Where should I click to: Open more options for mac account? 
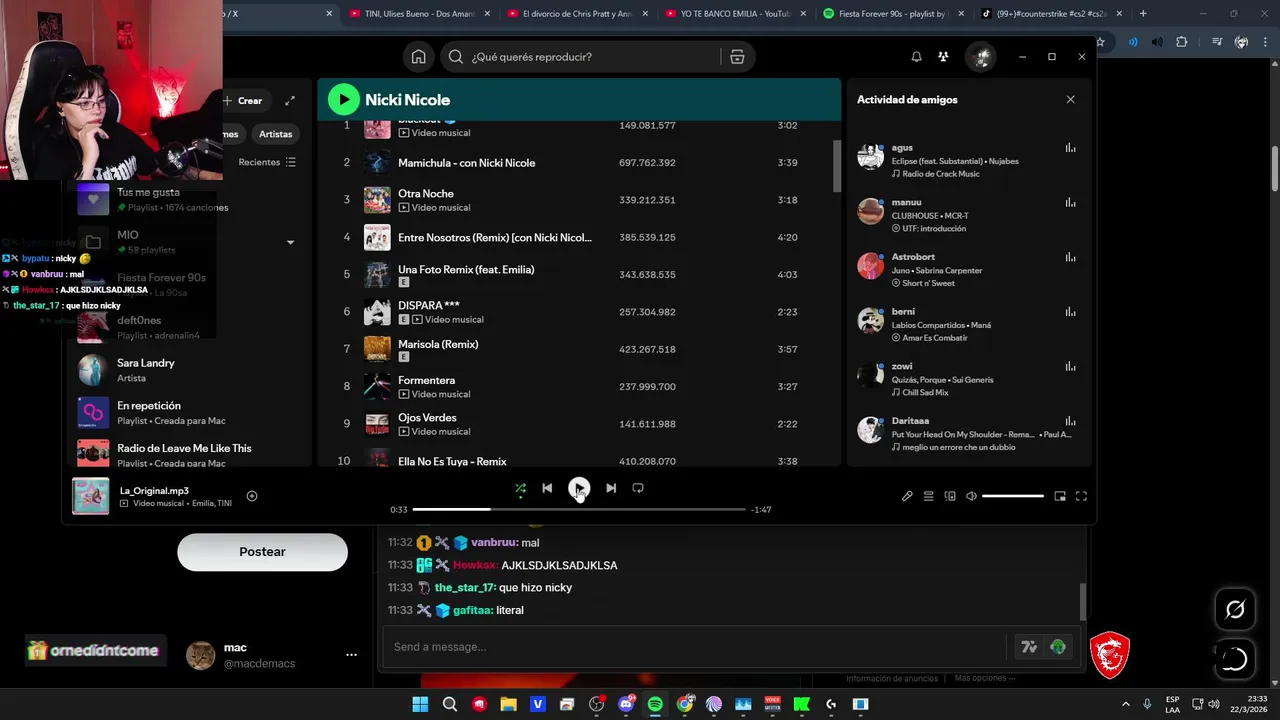pos(351,655)
